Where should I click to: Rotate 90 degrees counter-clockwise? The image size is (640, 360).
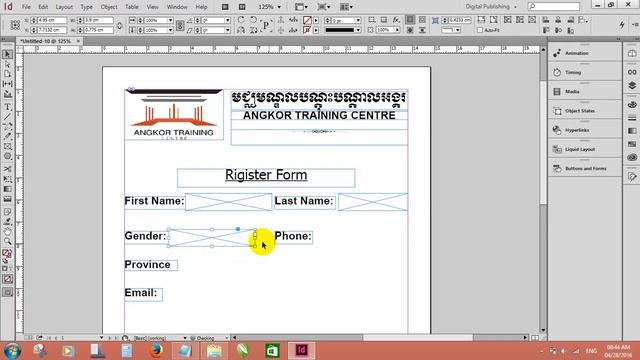click(x=253, y=20)
